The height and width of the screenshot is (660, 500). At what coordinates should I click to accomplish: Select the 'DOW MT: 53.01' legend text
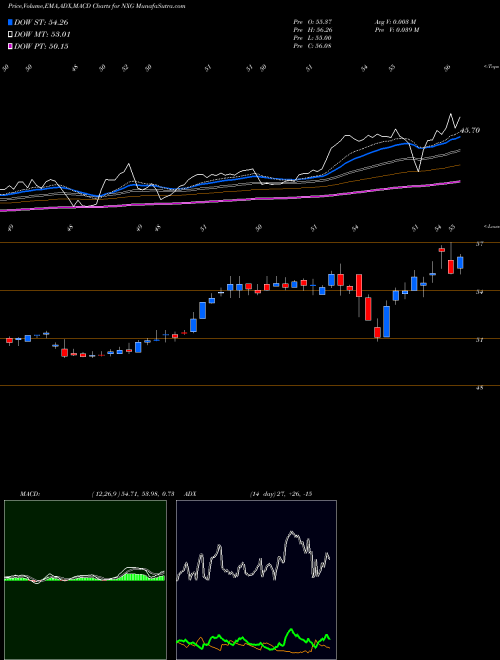coord(42,35)
